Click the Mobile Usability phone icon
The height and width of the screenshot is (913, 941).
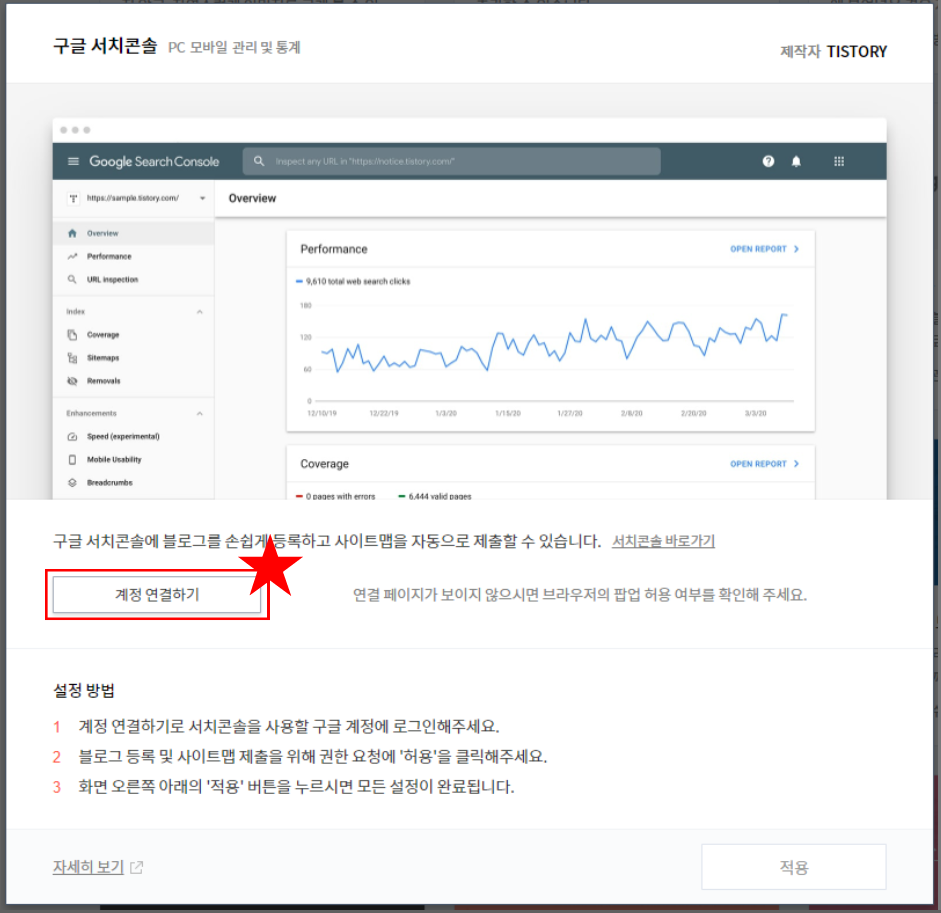coord(73,459)
